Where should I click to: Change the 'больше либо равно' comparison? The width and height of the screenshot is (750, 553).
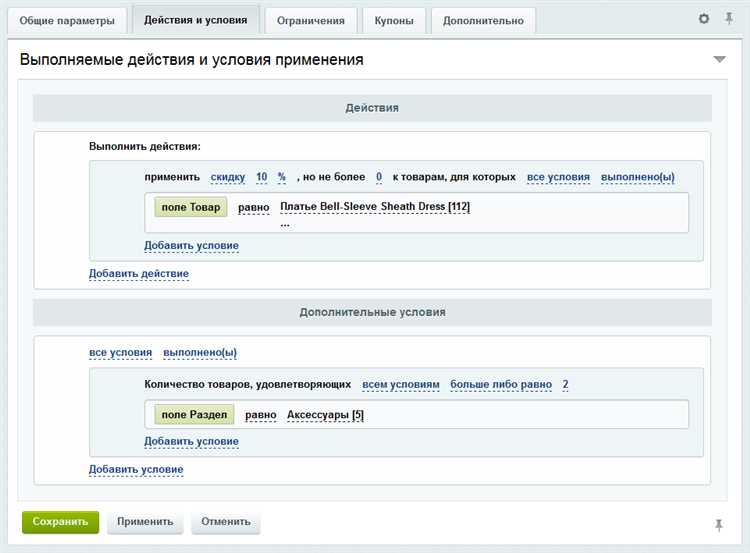coord(501,385)
